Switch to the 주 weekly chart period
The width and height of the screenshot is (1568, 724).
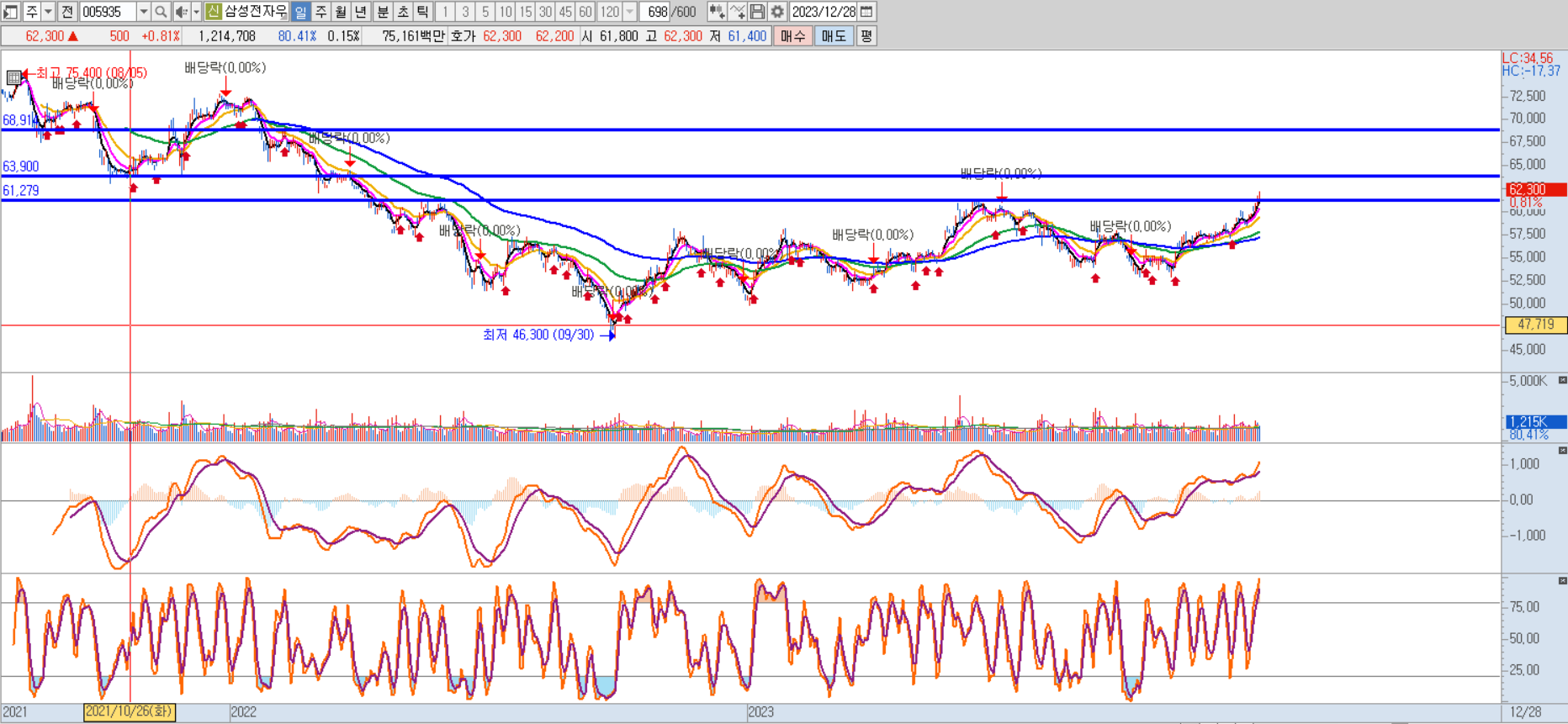[320, 12]
